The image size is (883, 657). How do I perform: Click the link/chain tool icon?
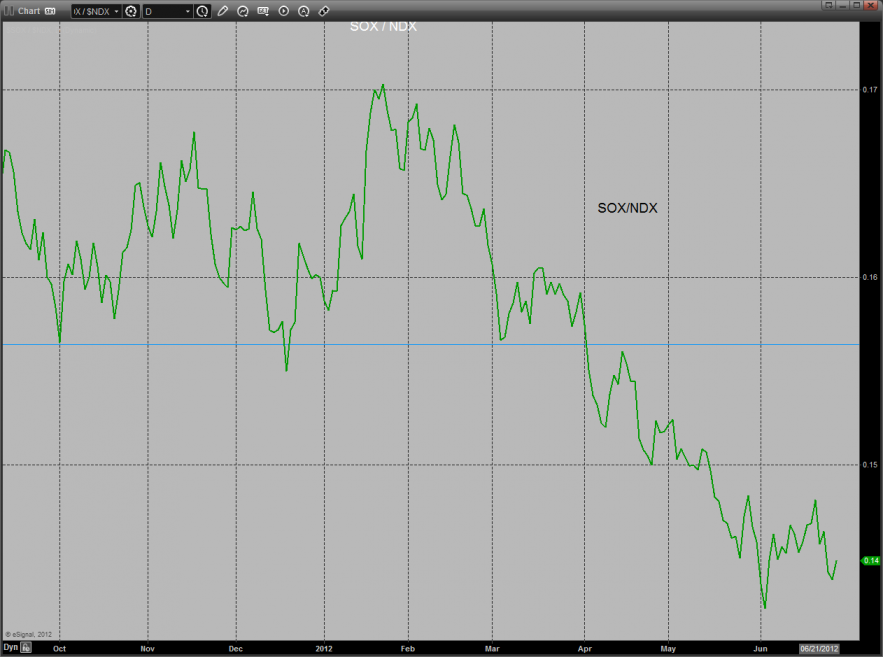(x=324, y=11)
